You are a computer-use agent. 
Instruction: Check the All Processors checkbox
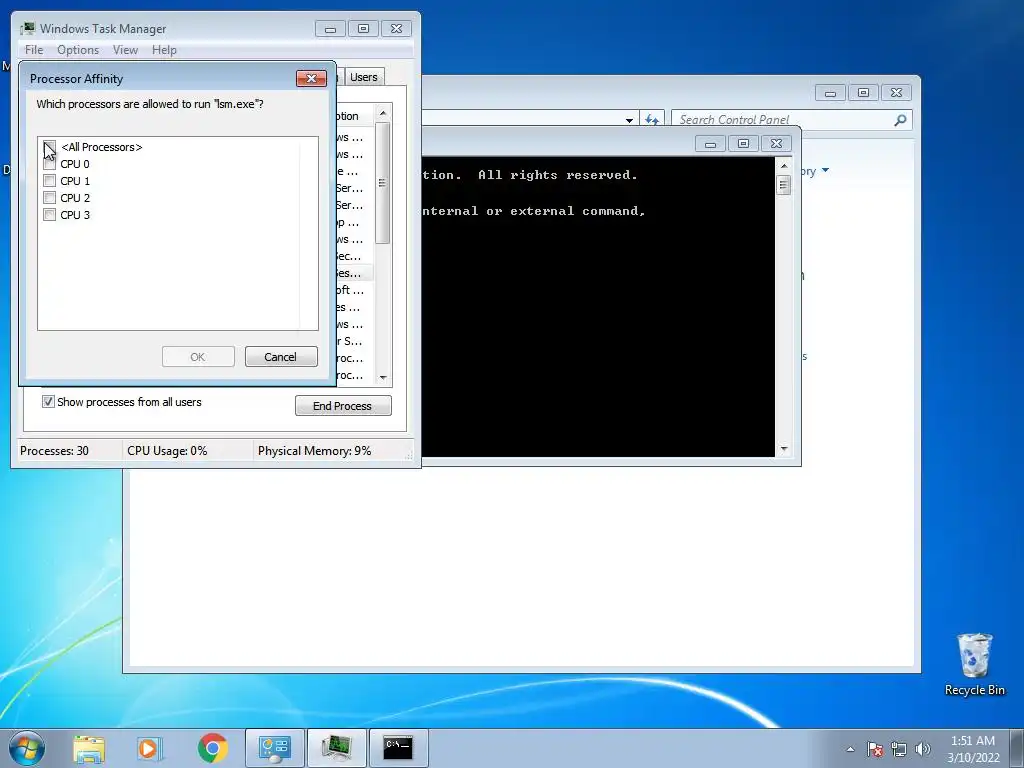coord(49,147)
